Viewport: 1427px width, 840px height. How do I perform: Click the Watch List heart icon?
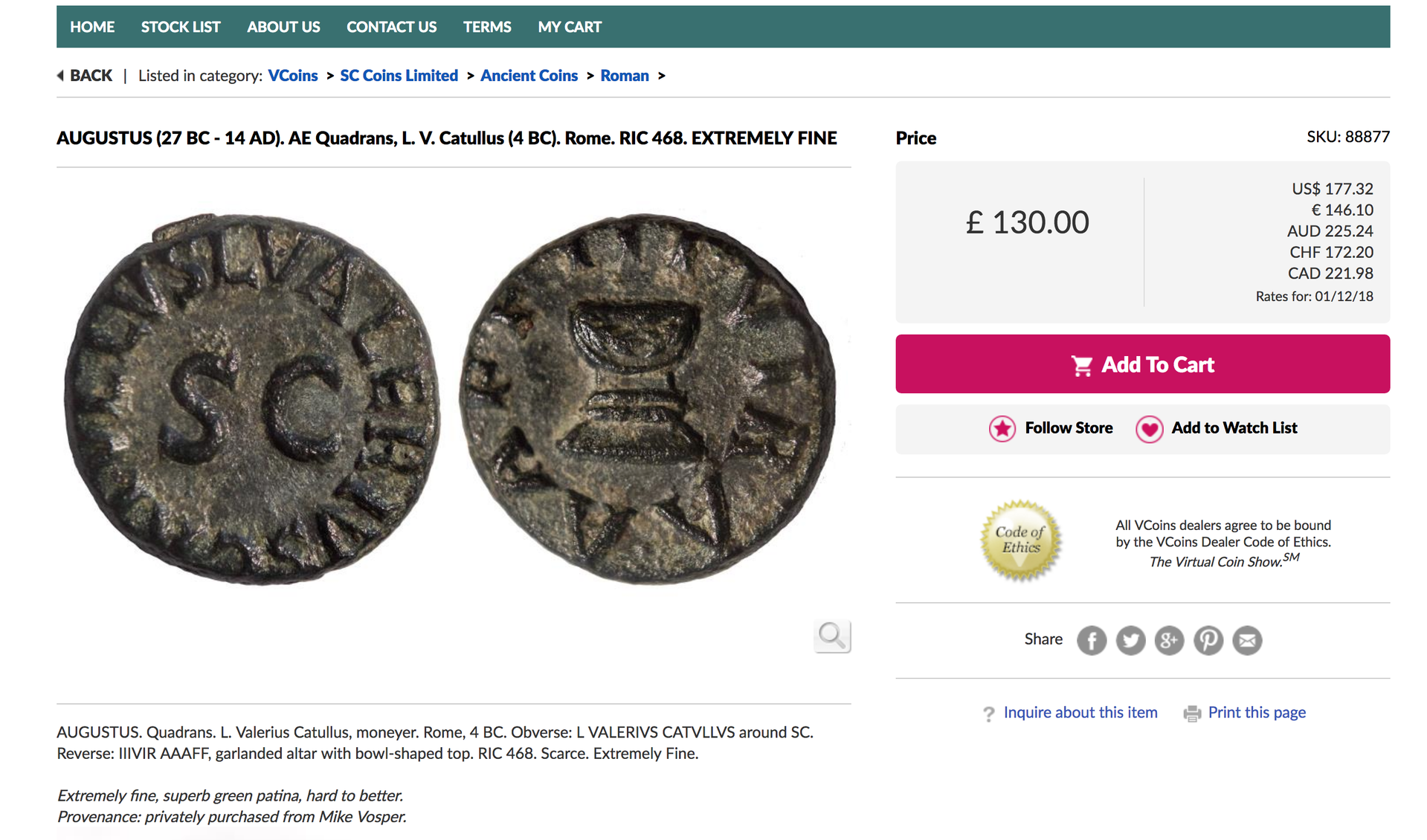click(1150, 428)
